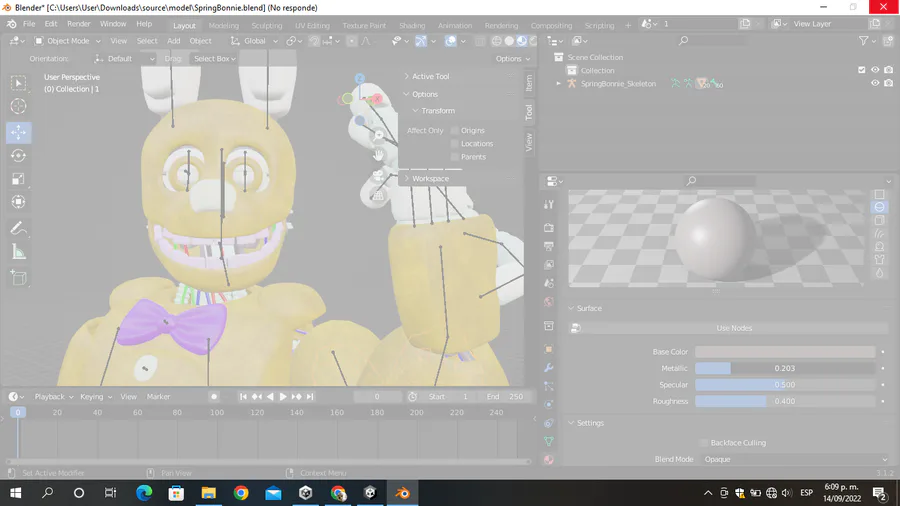The width and height of the screenshot is (900, 506).
Task: Open the Material properties tab
Action: click(x=549, y=460)
